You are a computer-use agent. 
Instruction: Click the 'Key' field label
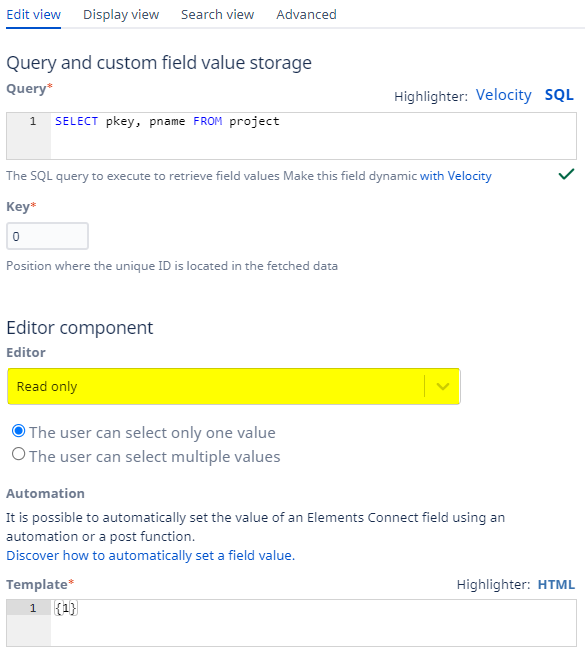21,206
